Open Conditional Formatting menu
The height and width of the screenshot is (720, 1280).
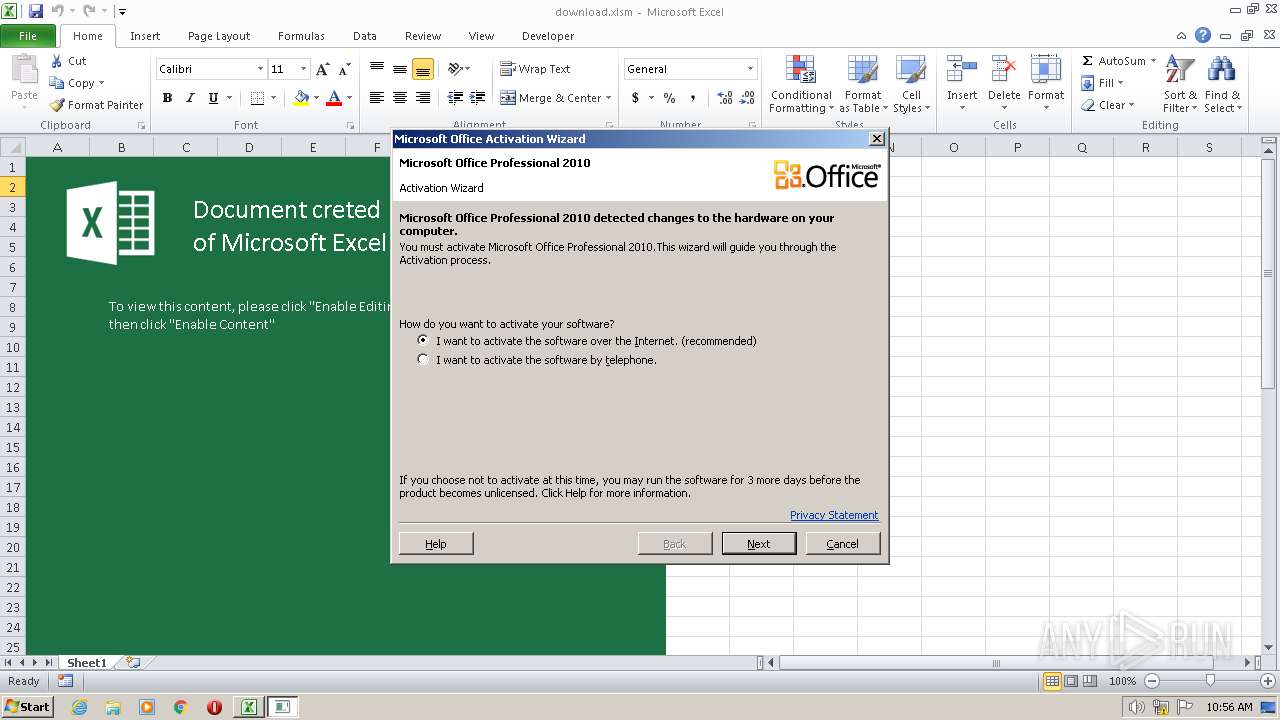click(x=801, y=85)
